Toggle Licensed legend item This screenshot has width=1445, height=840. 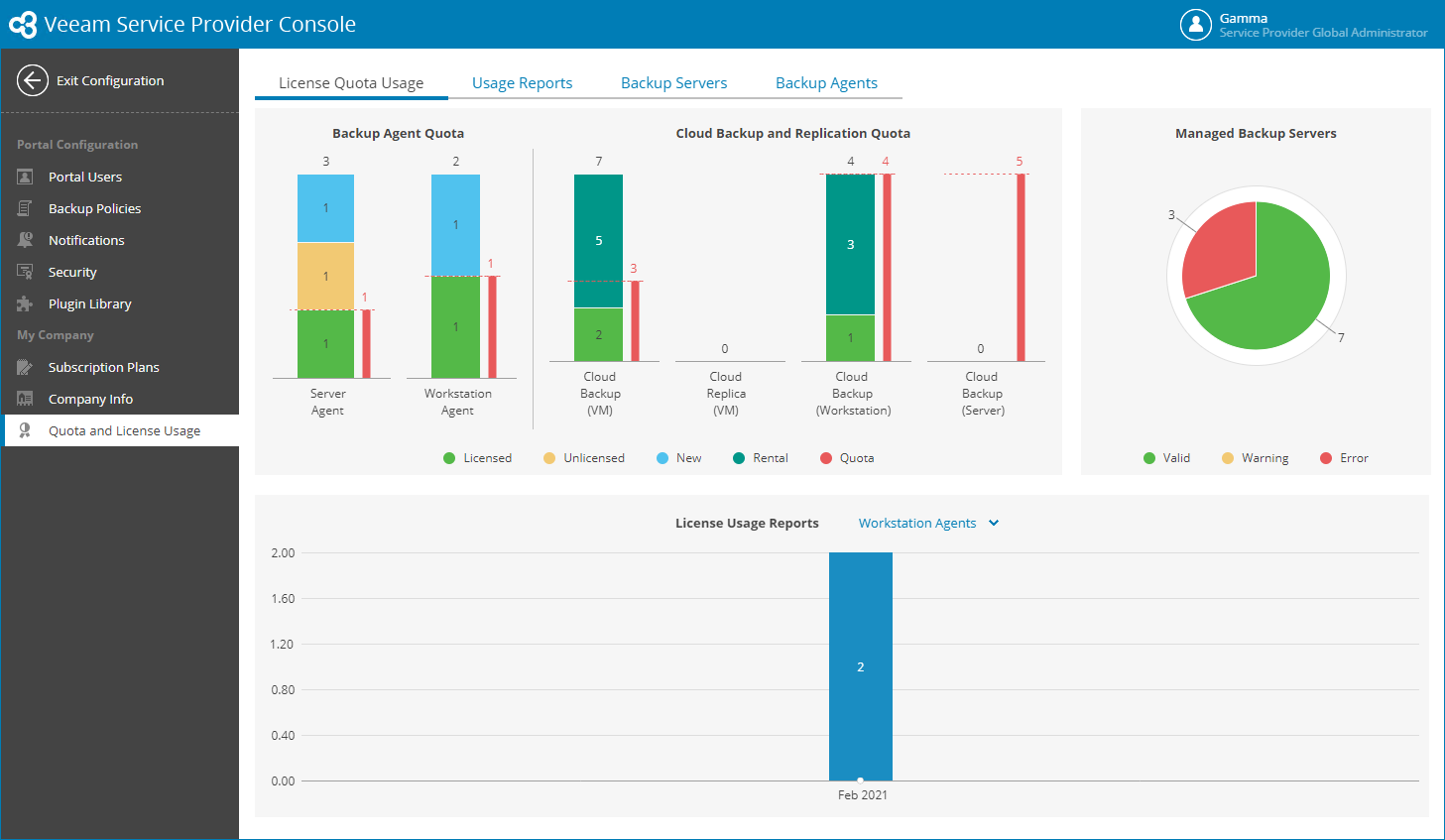click(x=477, y=458)
